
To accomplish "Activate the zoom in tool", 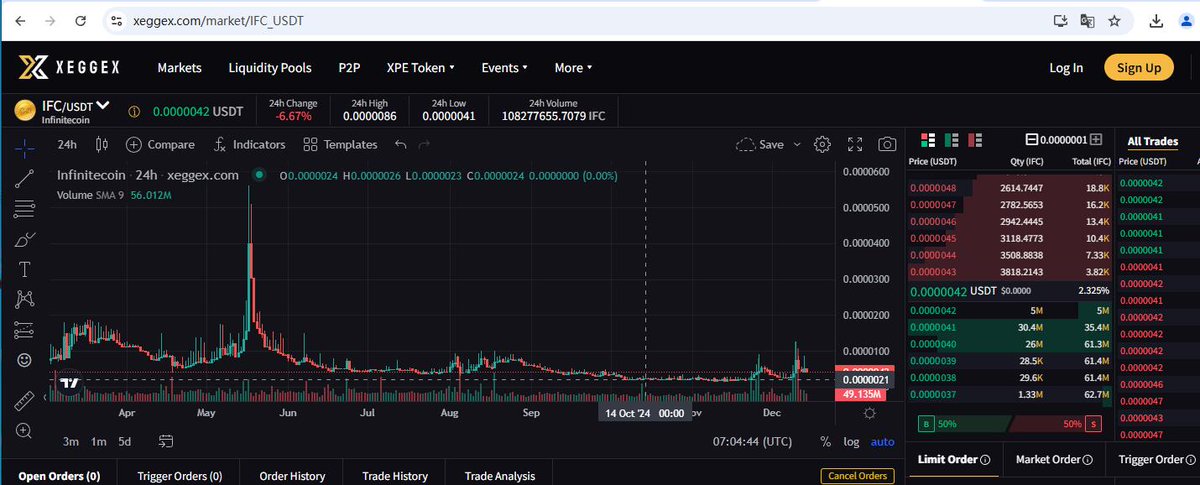I will click(25, 431).
